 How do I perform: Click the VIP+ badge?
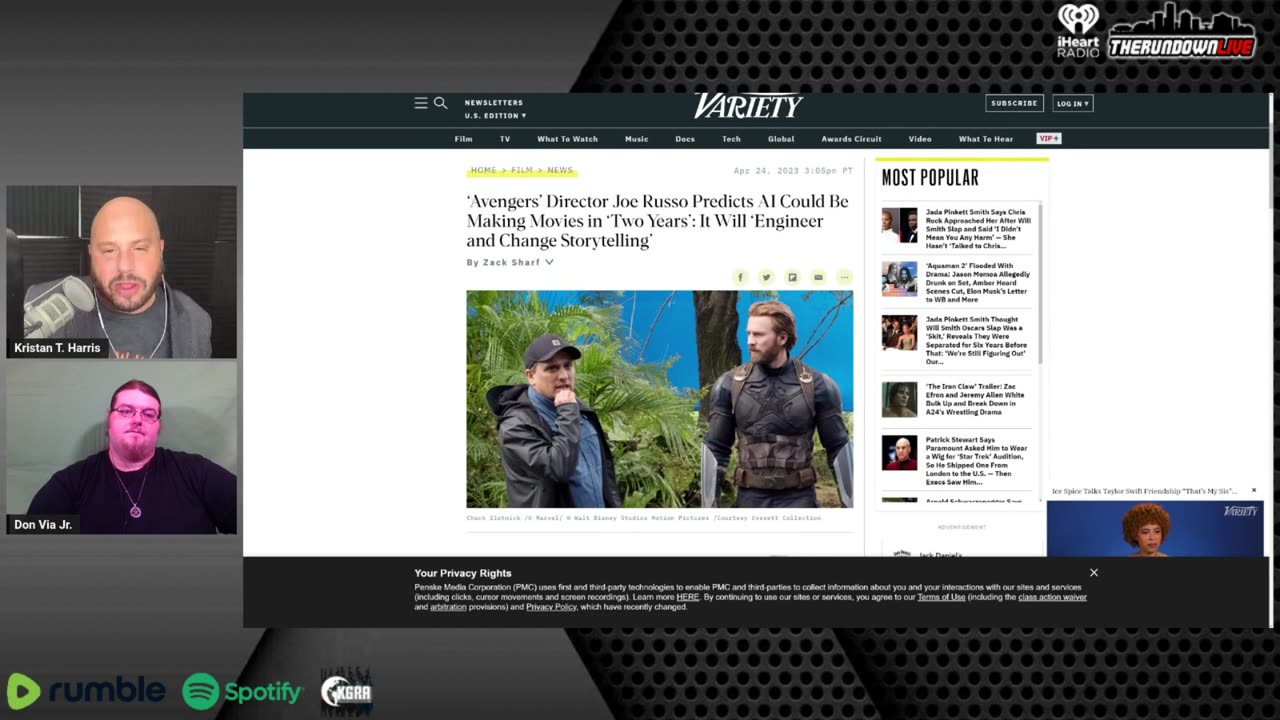pyautogui.click(x=1049, y=138)
